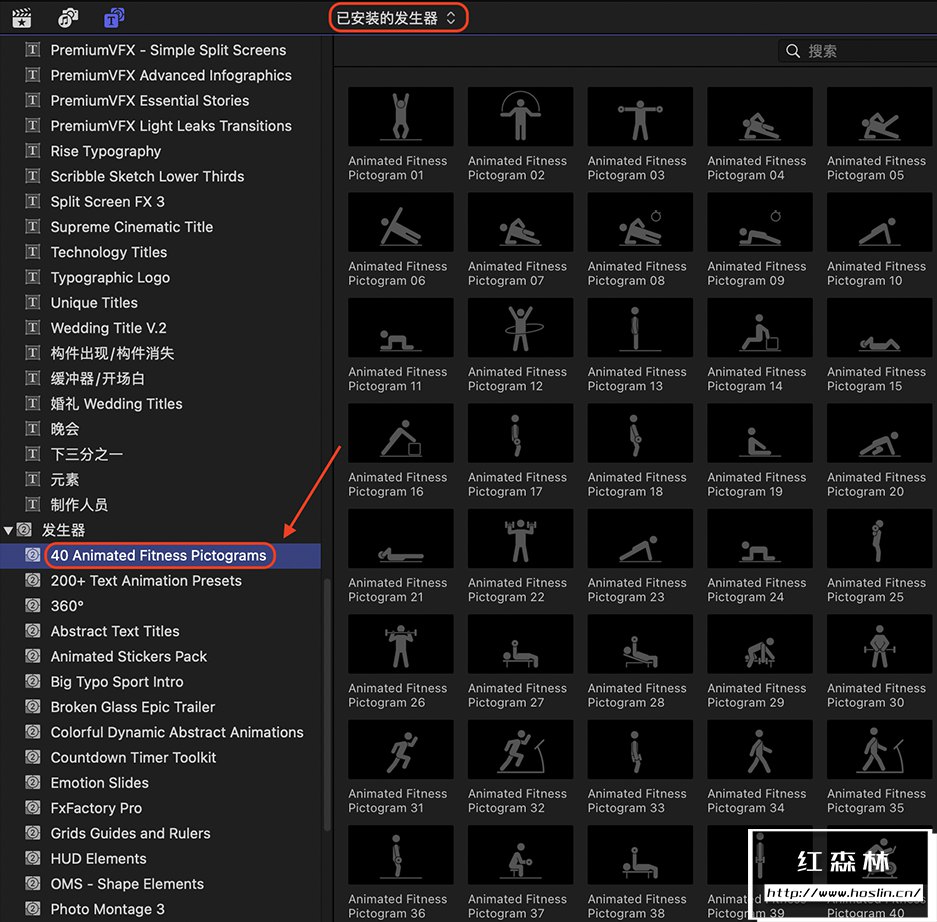Select Animated Fitness Pictogram 31 runner
This screenshot has width=937, height=922.
400,749
